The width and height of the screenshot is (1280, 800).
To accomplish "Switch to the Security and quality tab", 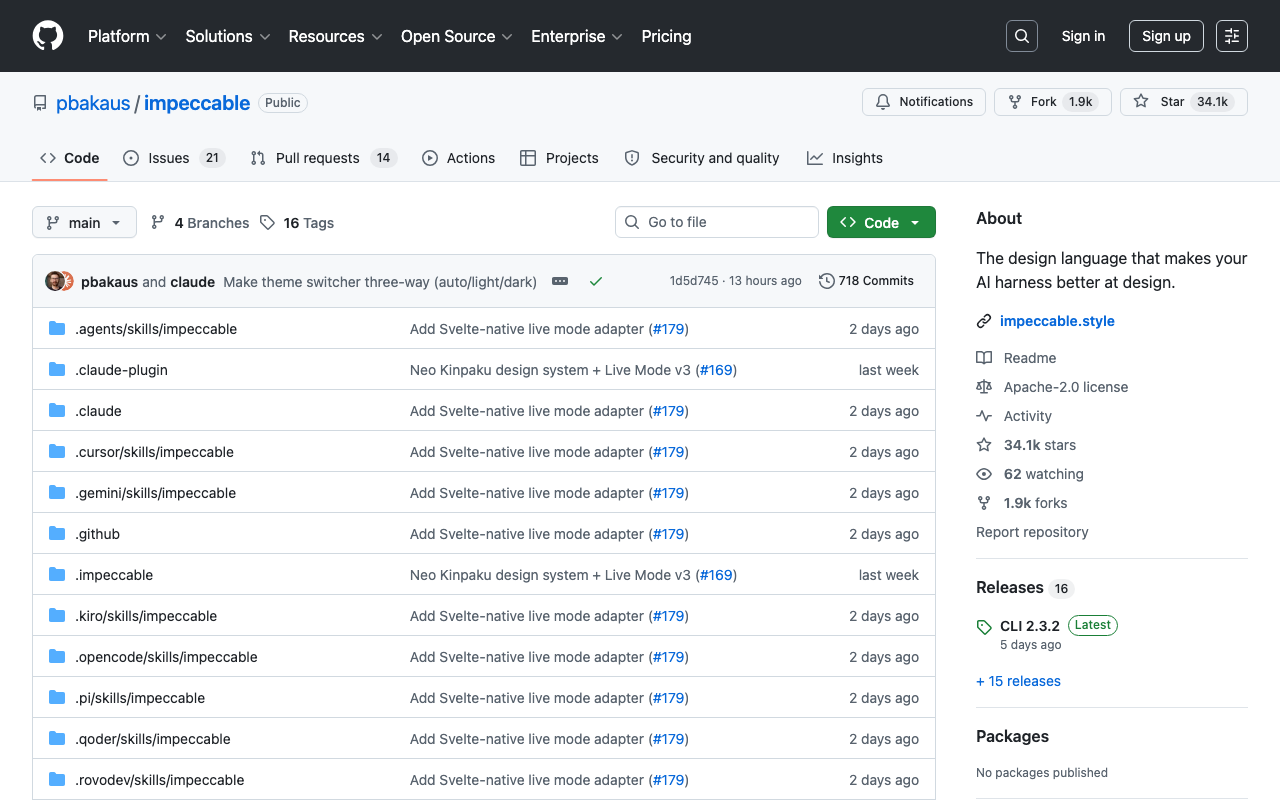I will 702,158.
